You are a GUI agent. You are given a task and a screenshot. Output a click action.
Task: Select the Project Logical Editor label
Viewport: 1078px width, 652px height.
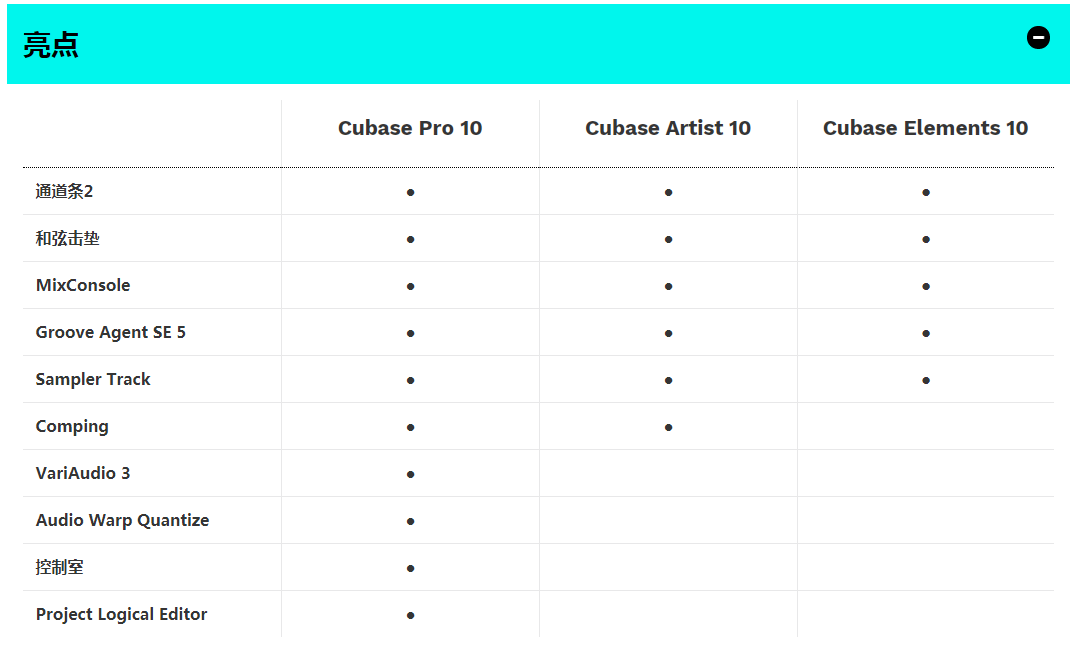pyautogui.click(x=121, y=614)
